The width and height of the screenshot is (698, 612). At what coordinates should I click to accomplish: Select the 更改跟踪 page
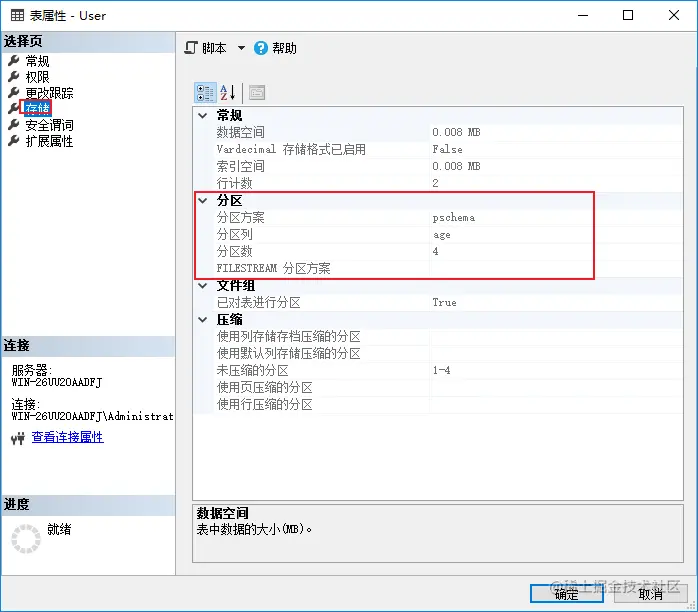(x=49, y=93)
